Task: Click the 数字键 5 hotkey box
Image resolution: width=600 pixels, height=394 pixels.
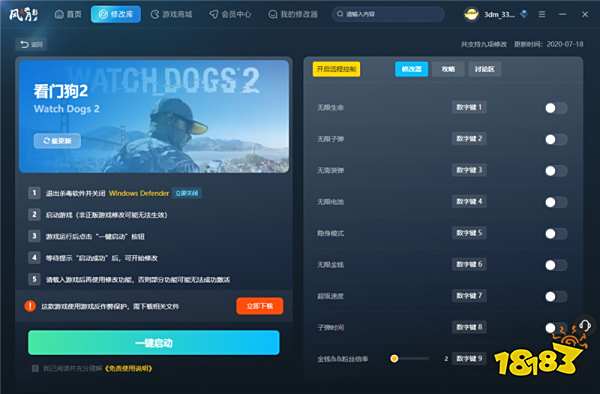Action: coord(469,233)
